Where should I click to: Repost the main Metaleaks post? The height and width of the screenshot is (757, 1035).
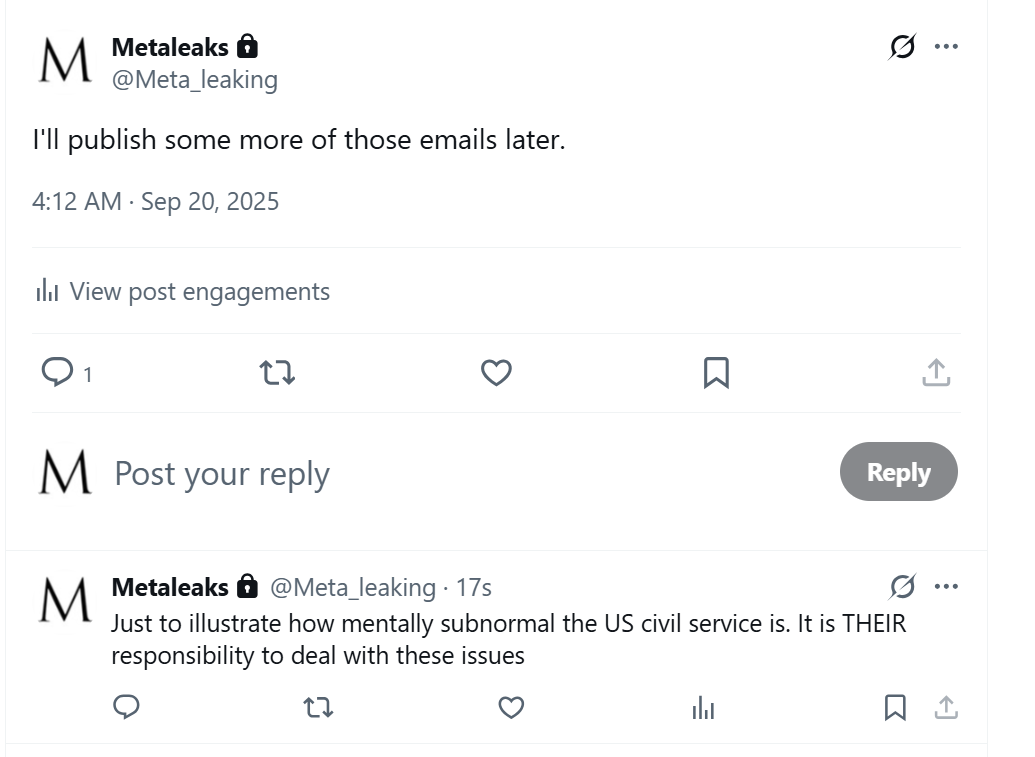pyautogui.click(x=277, y=373)
